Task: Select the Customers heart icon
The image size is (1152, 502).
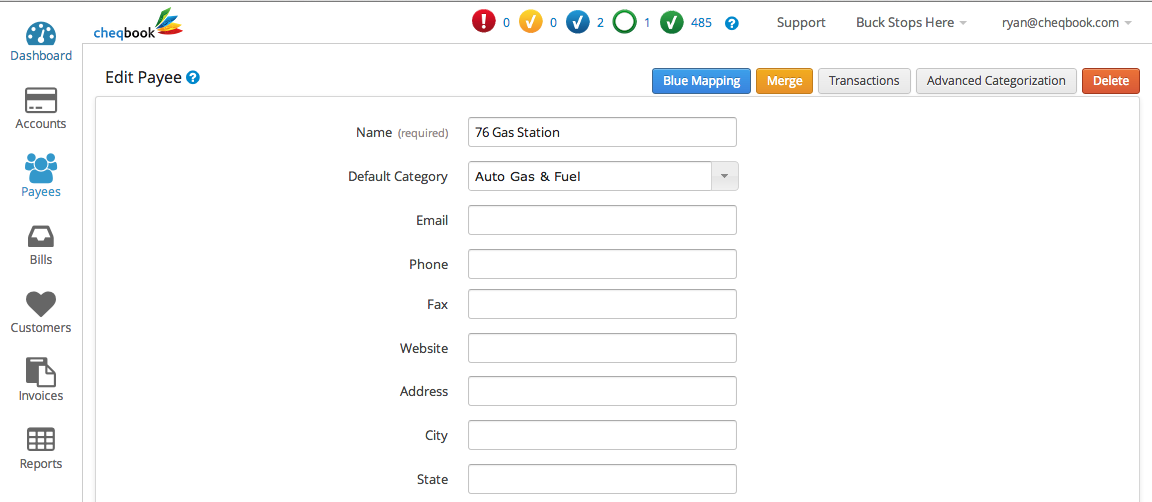Action: (x=41, y=304)
